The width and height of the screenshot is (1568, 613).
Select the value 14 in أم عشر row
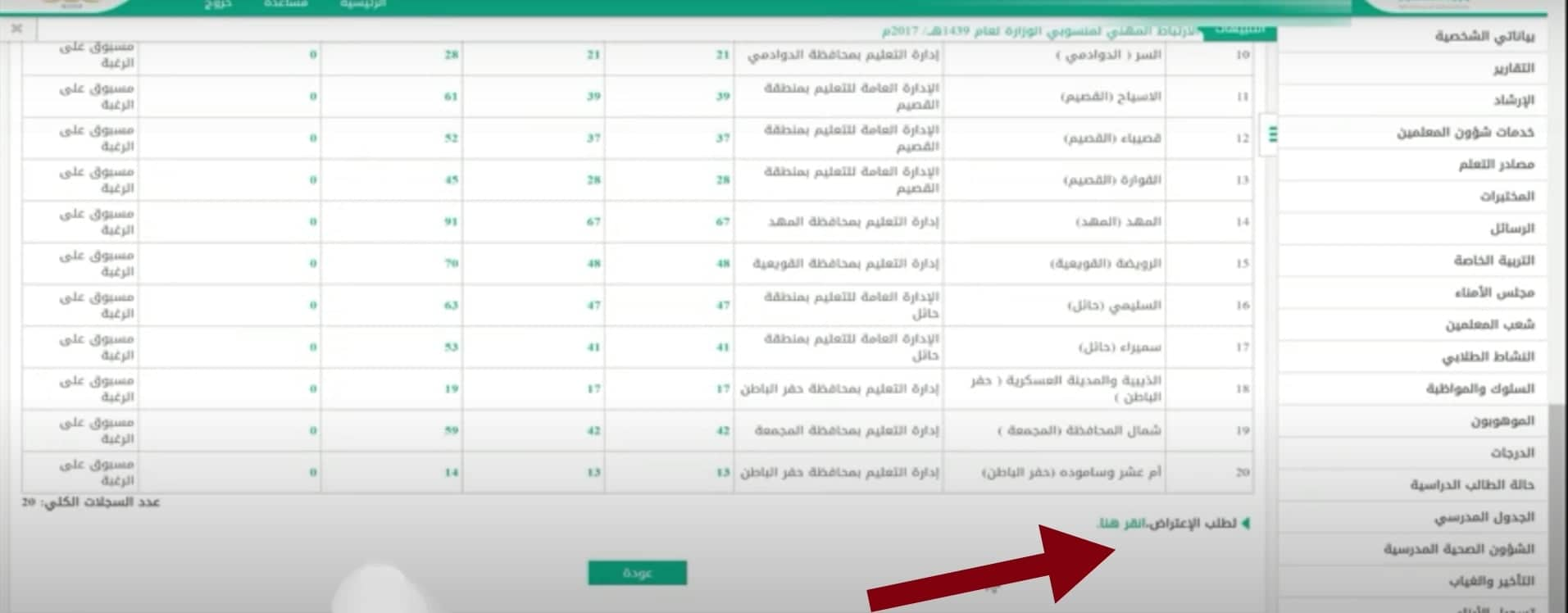(451, 472)
